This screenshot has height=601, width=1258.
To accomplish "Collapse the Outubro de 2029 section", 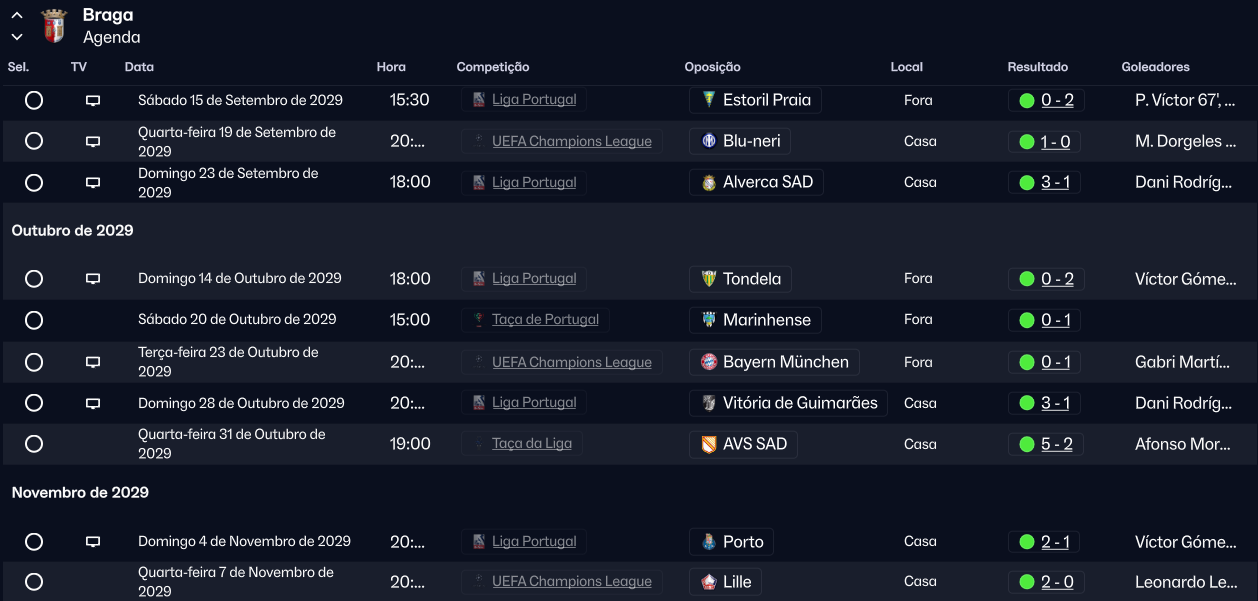I will click(72, 230).
